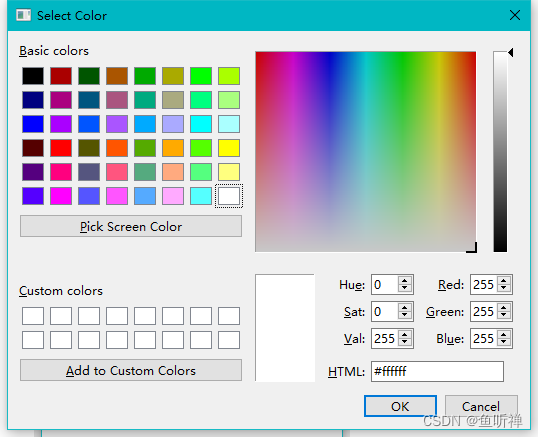538x437 pixels.
Task: Select the first custom color slot
Action: [33, 316]
